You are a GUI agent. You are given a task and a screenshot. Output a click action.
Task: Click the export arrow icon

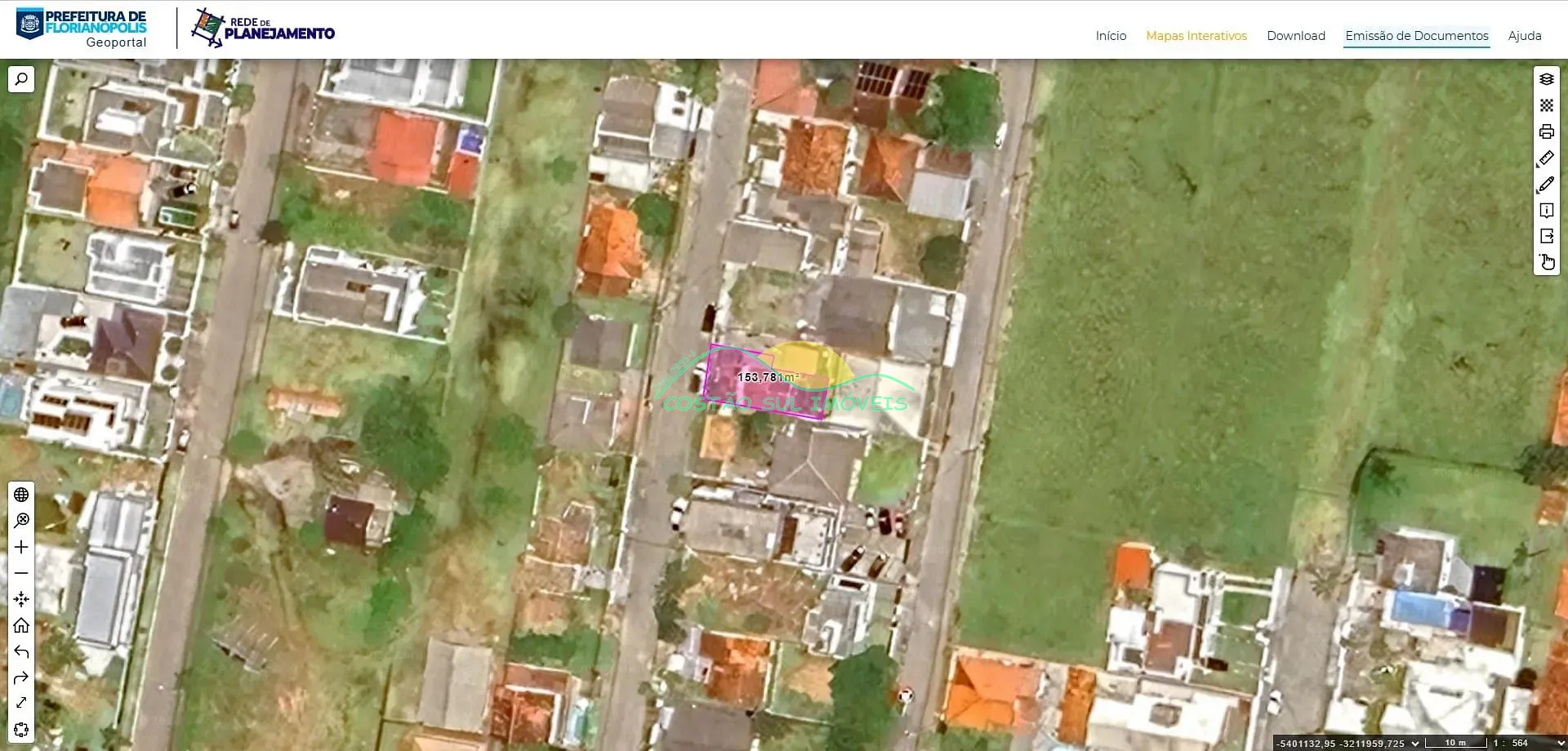pyautogui.click(x=1546, y=236)
